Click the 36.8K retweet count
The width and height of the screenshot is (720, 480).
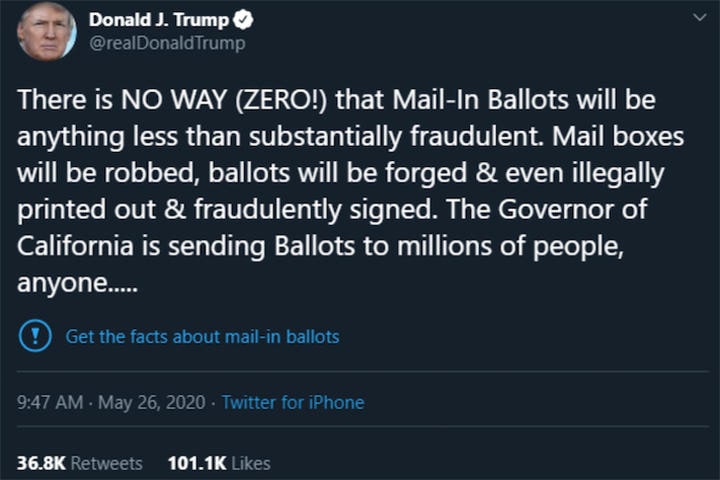point(39,463)
